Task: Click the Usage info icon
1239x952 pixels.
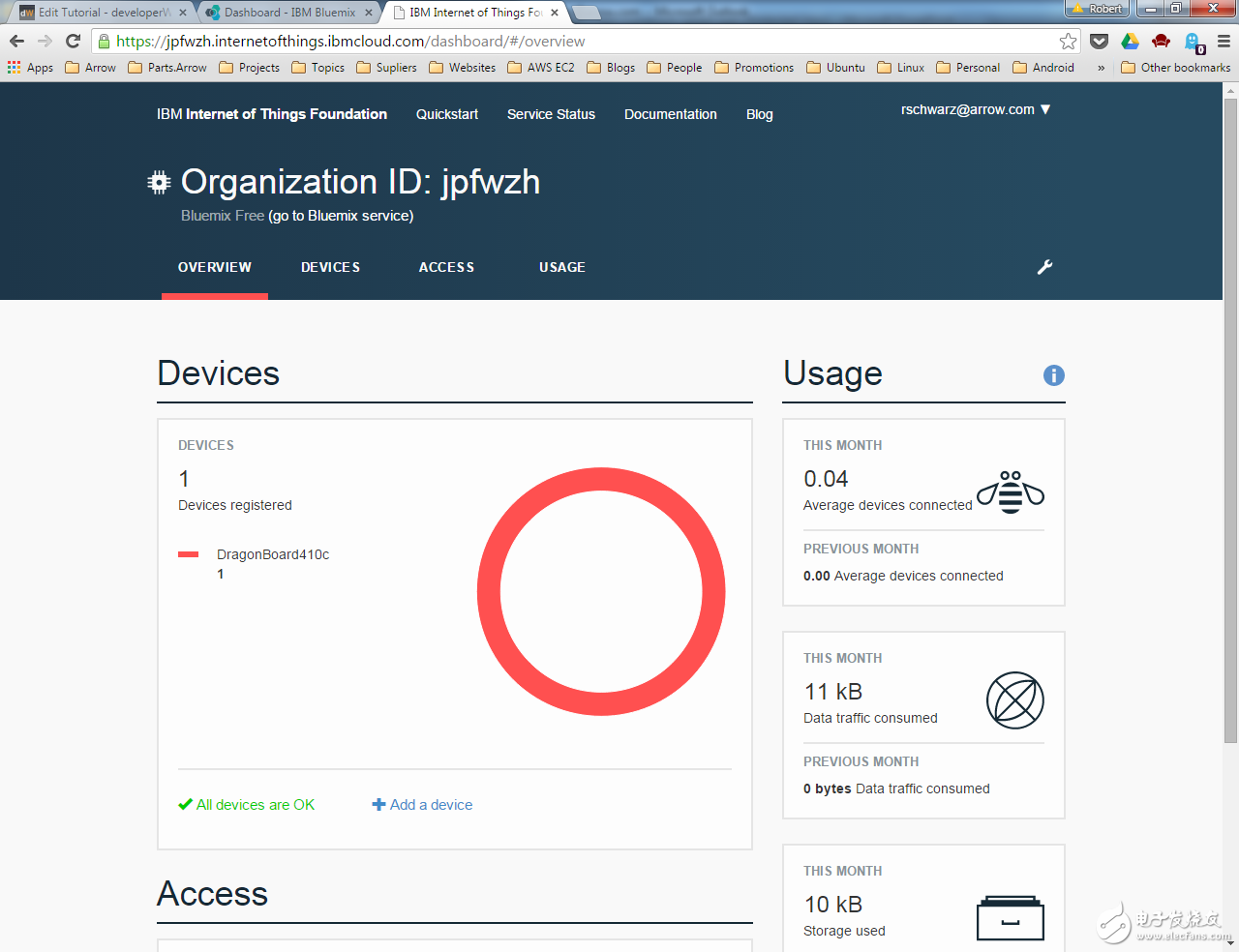Action: (x=1053, y=375)
